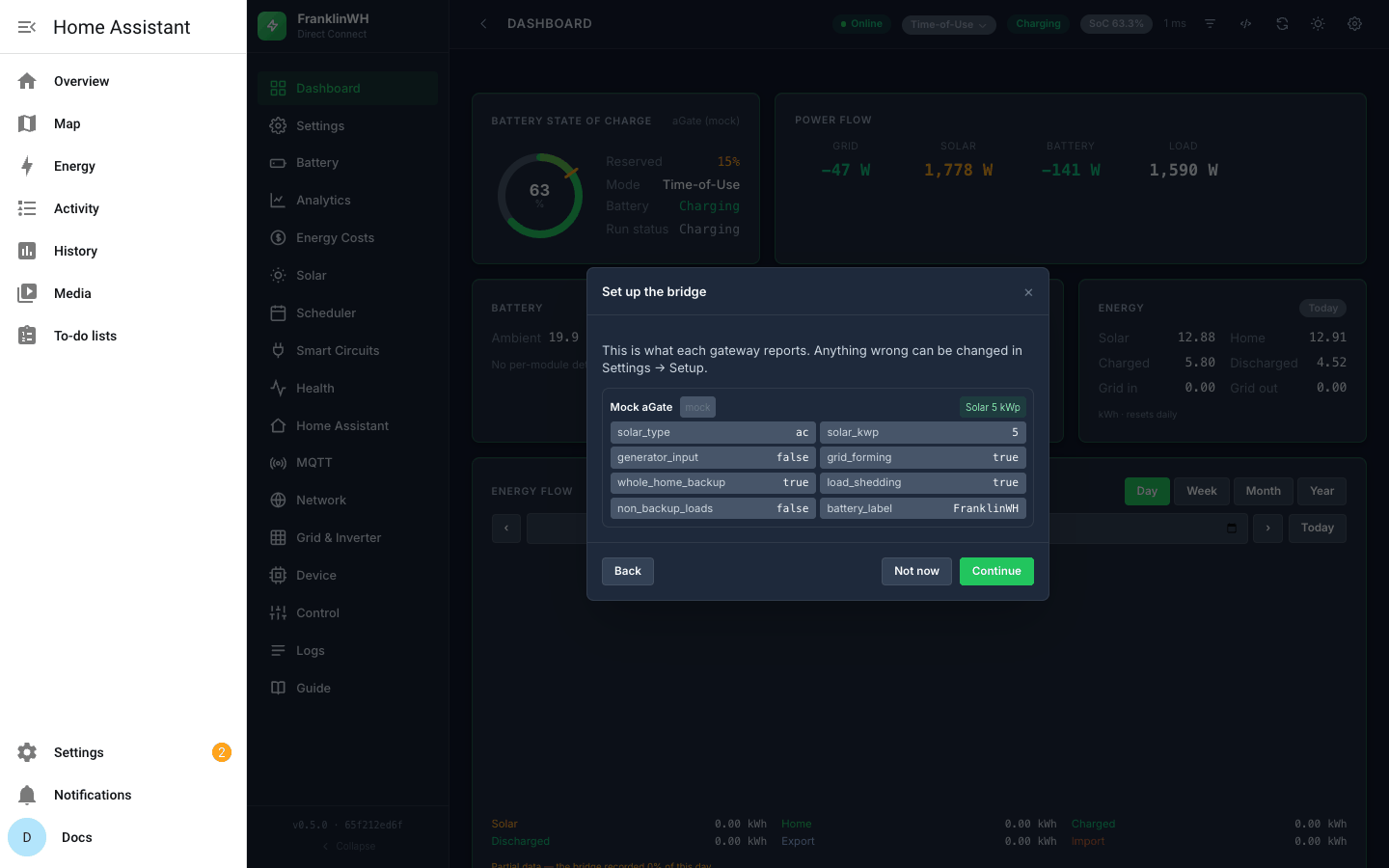This screenshot has height=868, width=1389.
Task: Click Not now in the setup dialog
Action: click(x=916, y=571)
